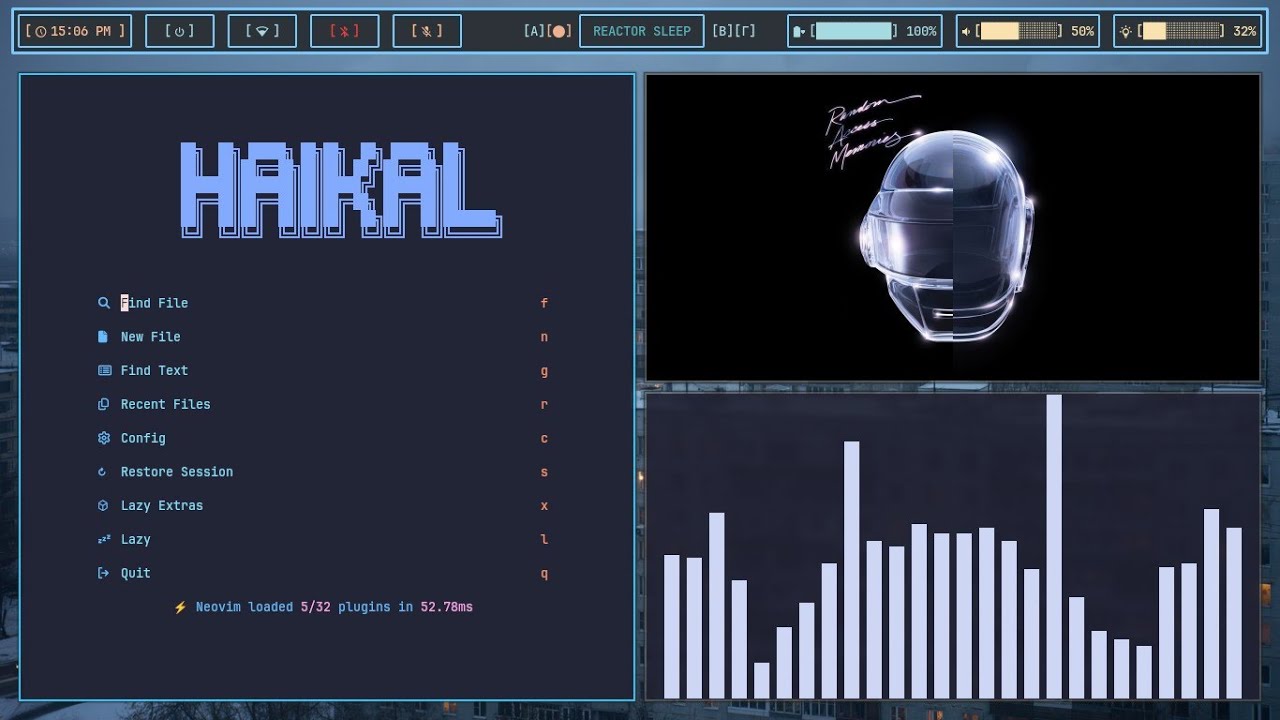Viewport: 1280px width, 720px height.
Task: Click the cube icon beside Lazy Extras
Action: pyautogui.click(x=103, y=505)
